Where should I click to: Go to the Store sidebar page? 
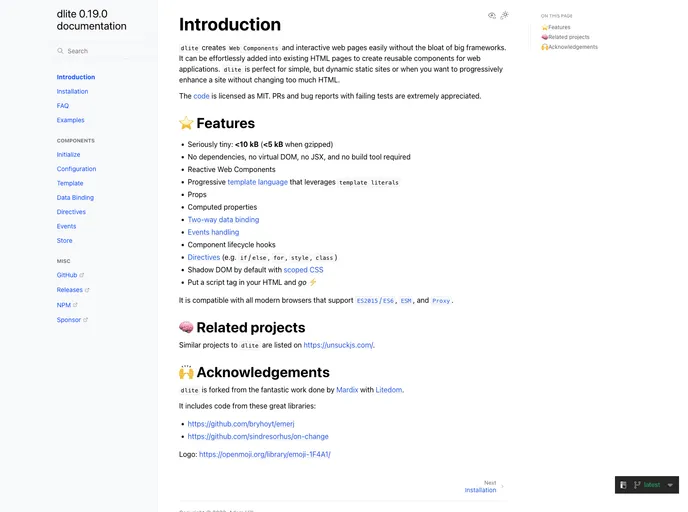coord(64,240)
